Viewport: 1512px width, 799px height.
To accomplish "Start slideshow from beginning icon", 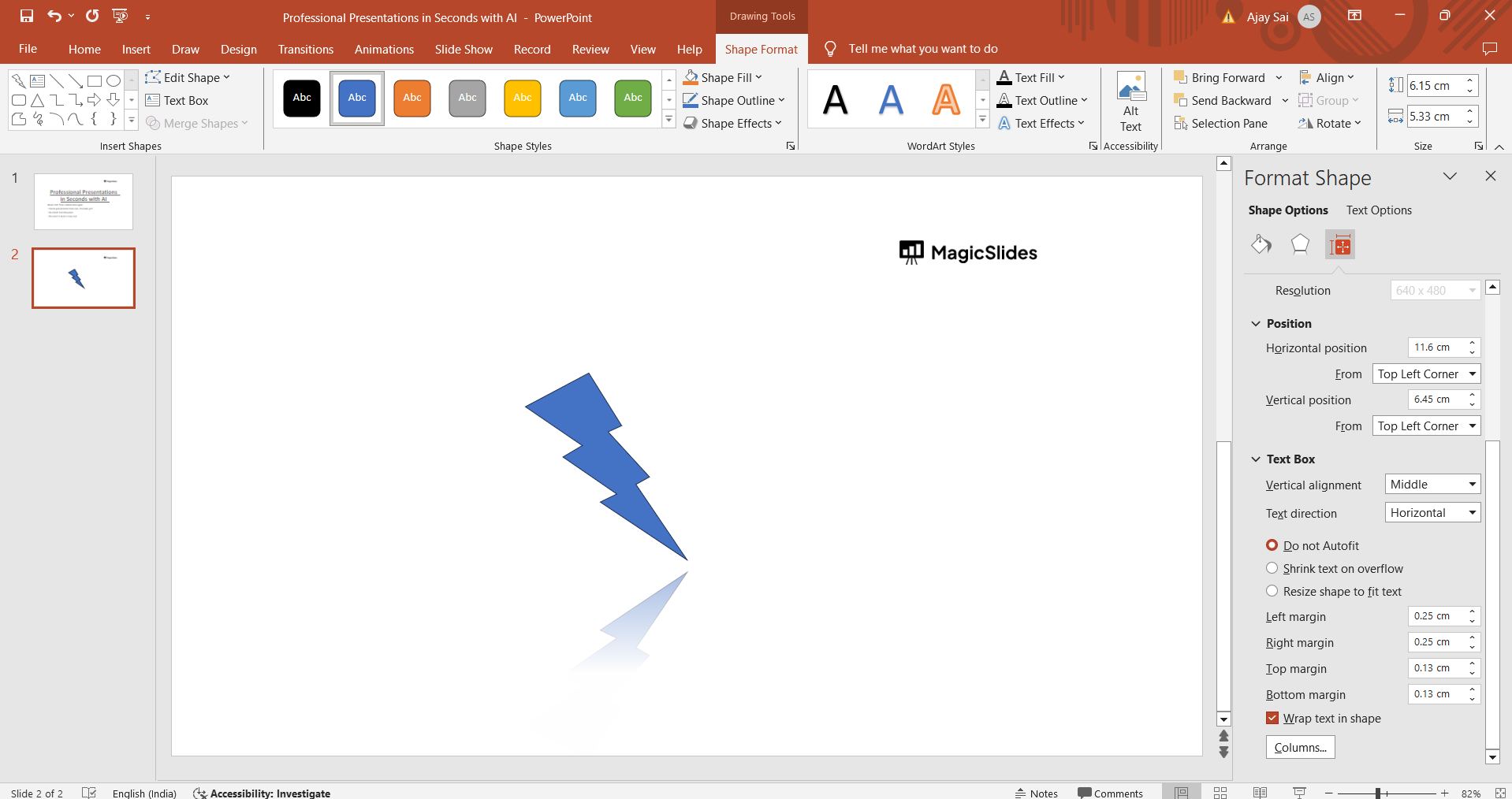I will pyautogui.click(x=120, y=16).
